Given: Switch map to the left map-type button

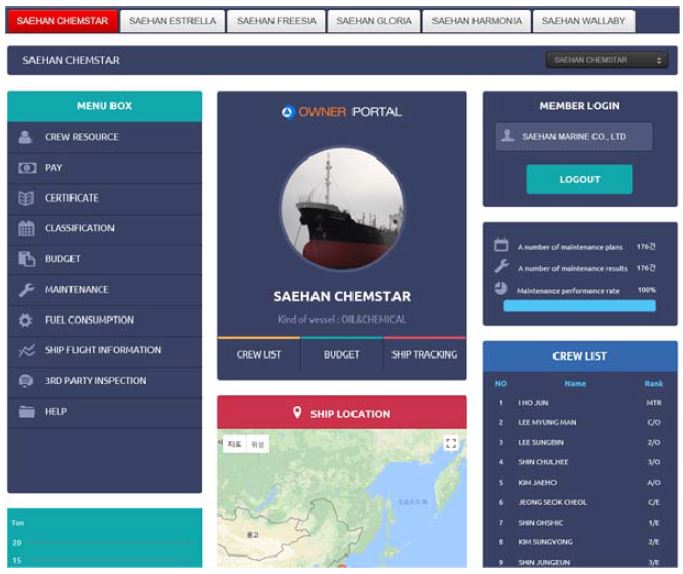Looking at the screenshot, I should (x=235, y=444).
